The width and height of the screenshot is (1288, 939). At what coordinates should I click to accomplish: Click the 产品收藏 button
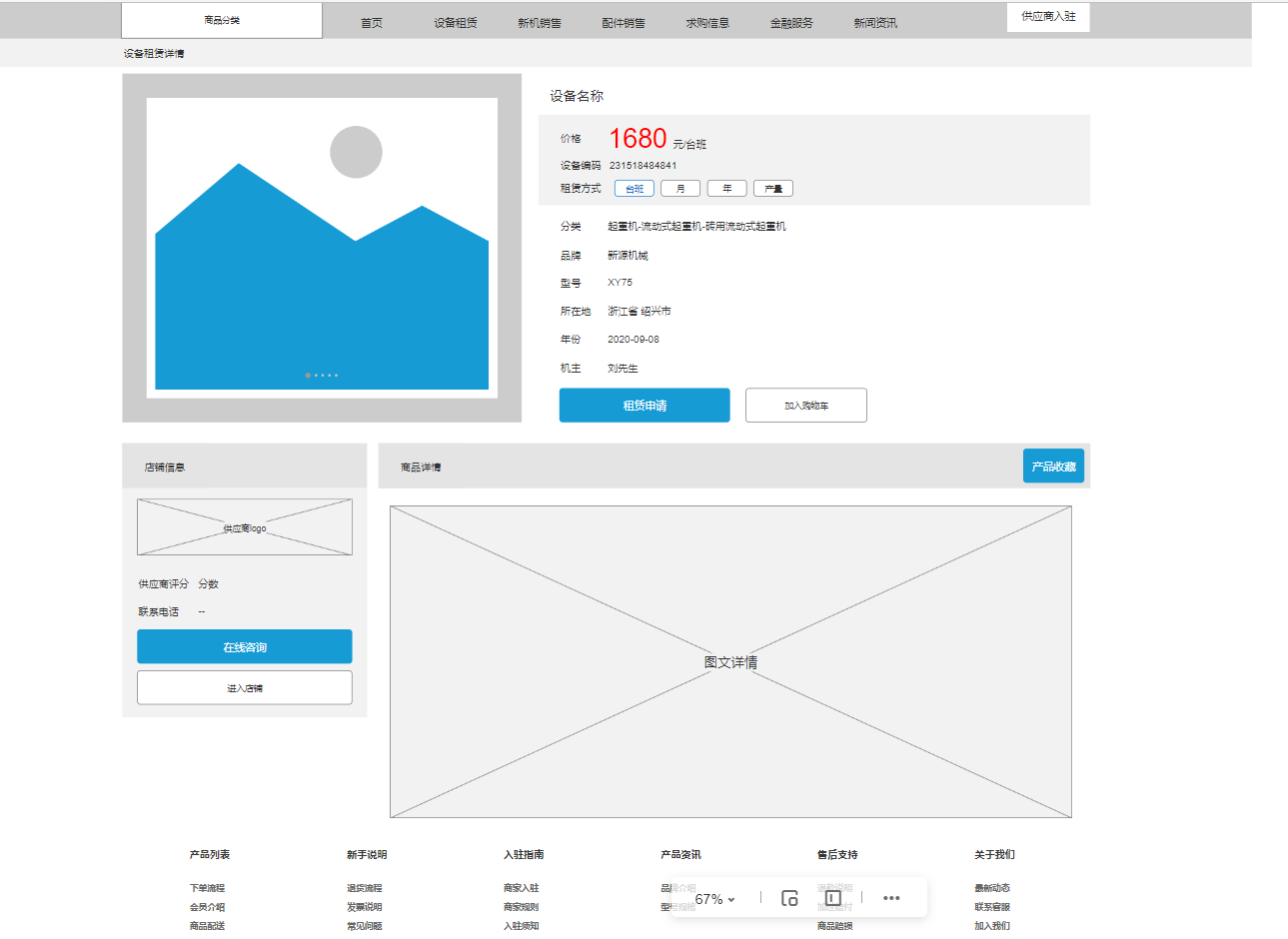tap(1053, 467)
